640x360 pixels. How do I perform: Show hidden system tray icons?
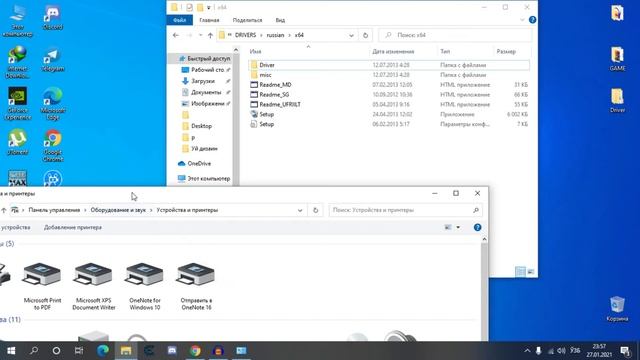527,351
